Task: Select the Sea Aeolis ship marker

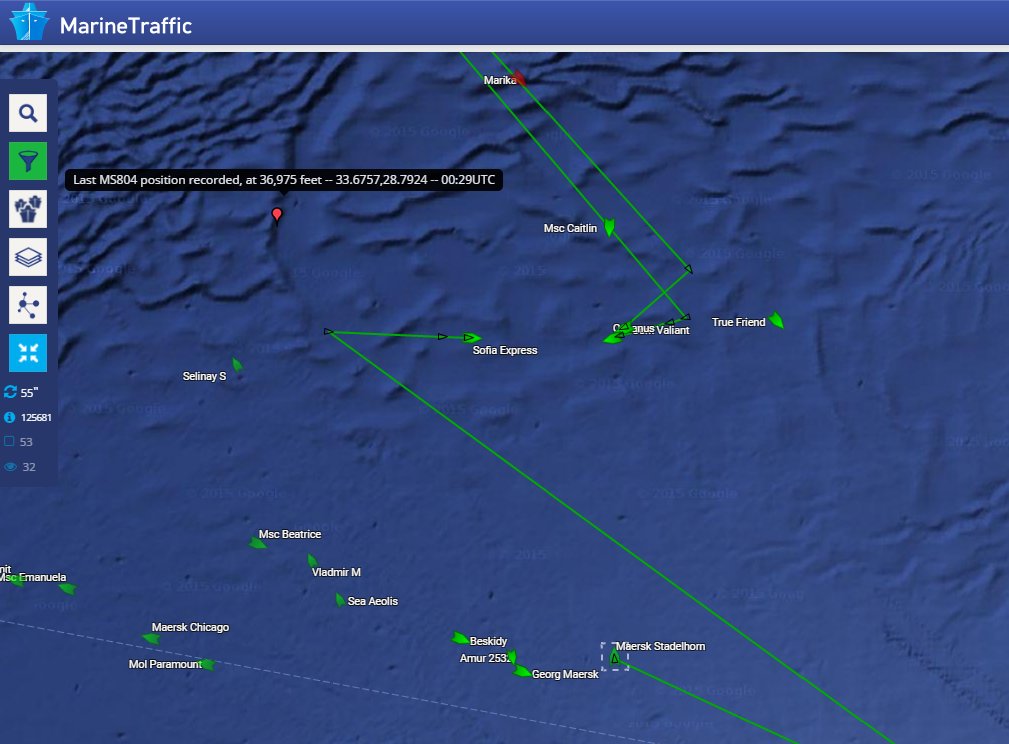Action: 340,600
